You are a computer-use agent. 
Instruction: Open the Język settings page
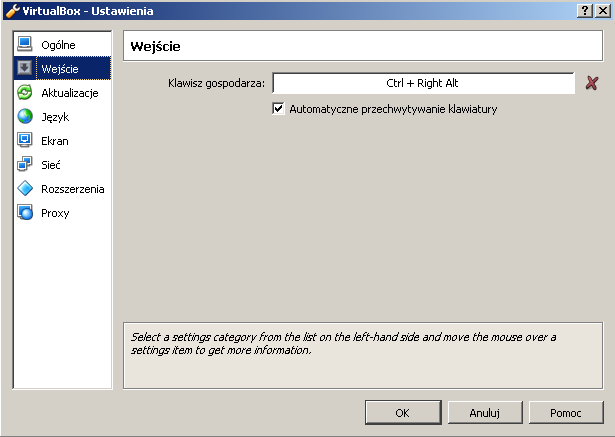pyautogui.click(x=62, y=117)
